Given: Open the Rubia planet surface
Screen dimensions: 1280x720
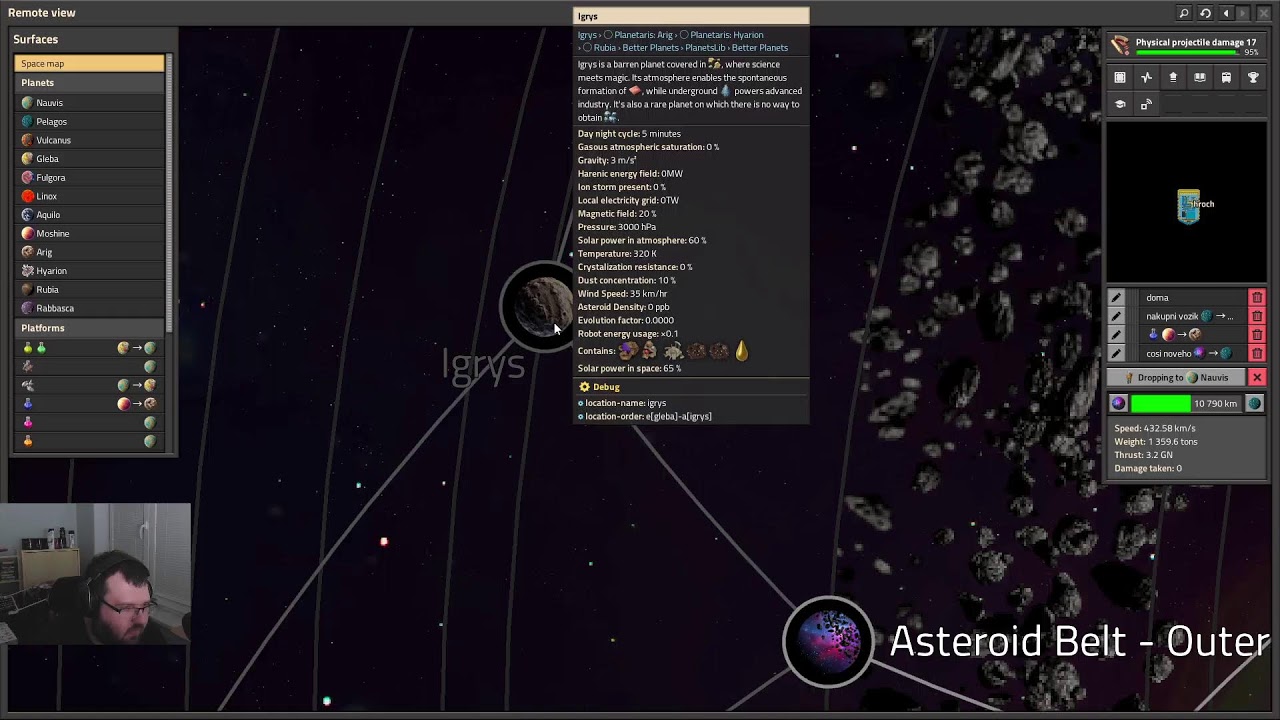Looking at the screenshot, I should (x=89, y=289).
